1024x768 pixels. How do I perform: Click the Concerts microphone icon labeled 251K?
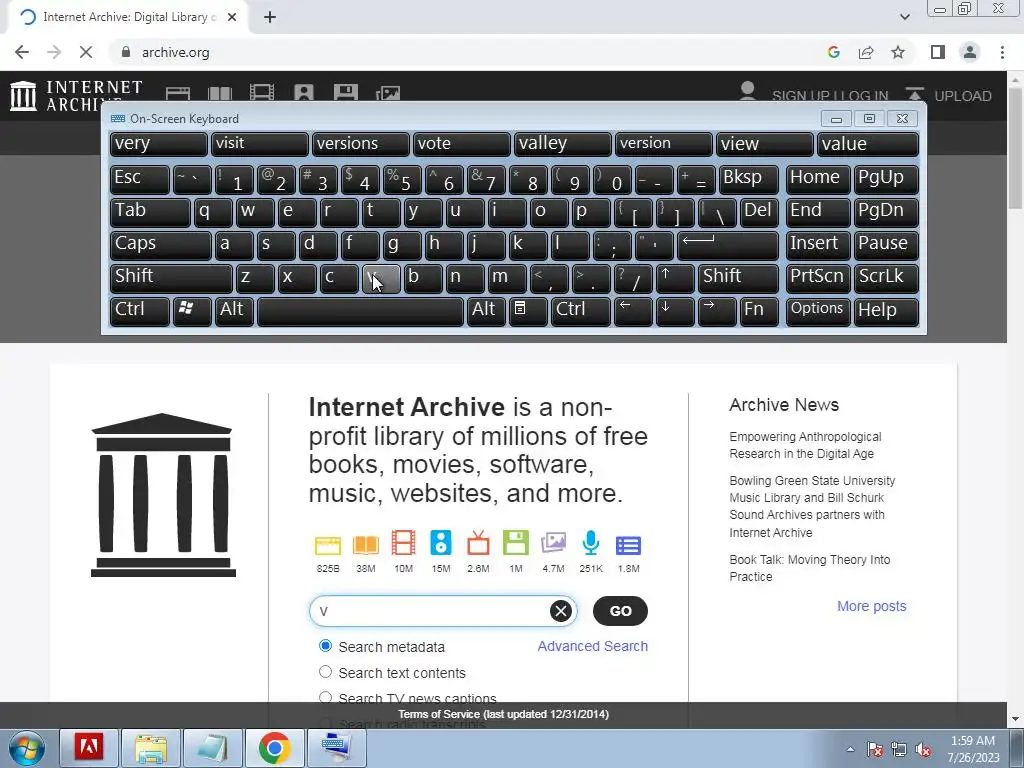pyautogui.click(x=591, y=543)
